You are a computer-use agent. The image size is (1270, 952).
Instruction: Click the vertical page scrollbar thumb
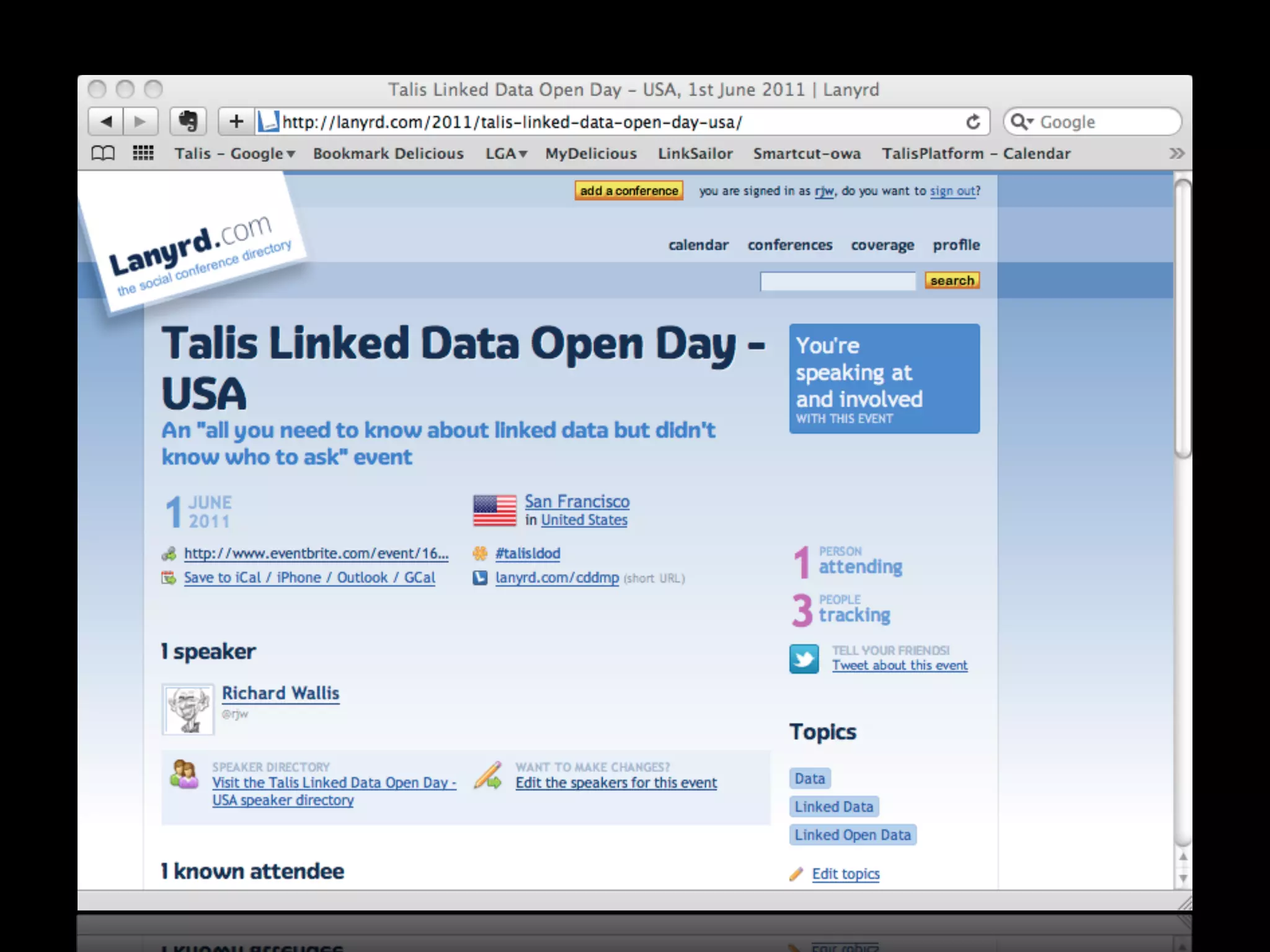pos(1183,319)
